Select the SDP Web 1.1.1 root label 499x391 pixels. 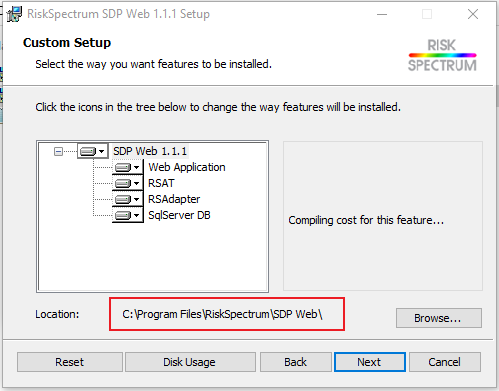pos(150,151)
